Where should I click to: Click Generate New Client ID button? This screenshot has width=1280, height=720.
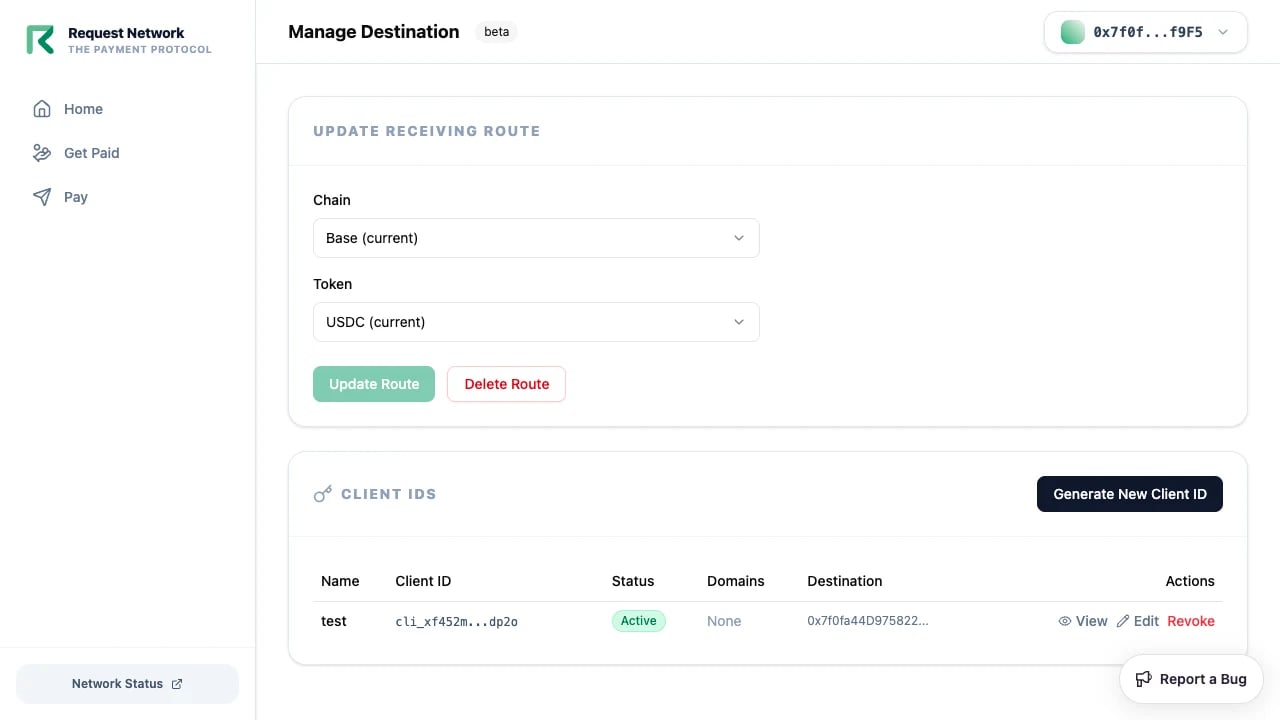coord(1130,494)
